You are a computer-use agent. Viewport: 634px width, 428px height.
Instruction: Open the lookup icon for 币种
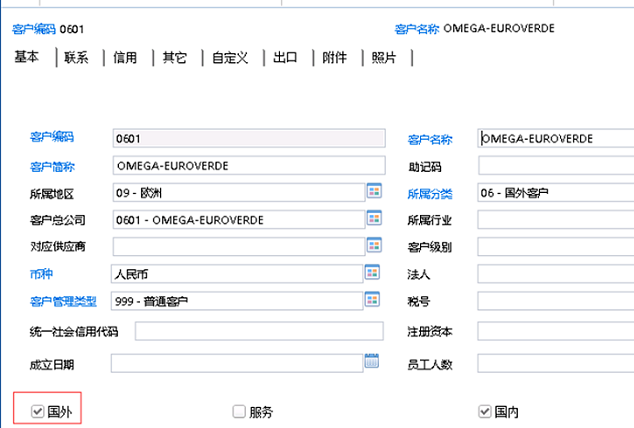(372, 272)
